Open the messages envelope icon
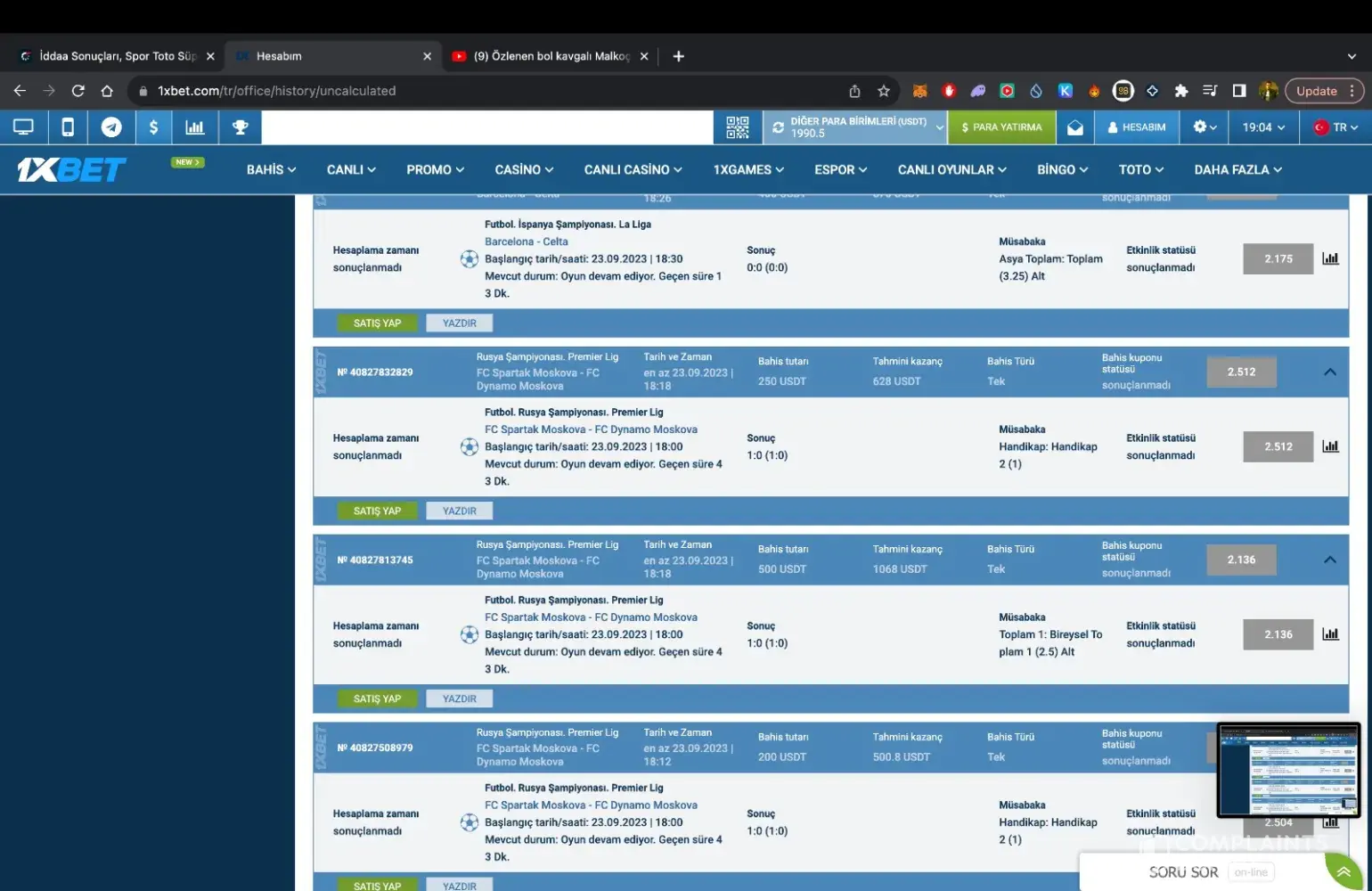 coord(1075,127)
